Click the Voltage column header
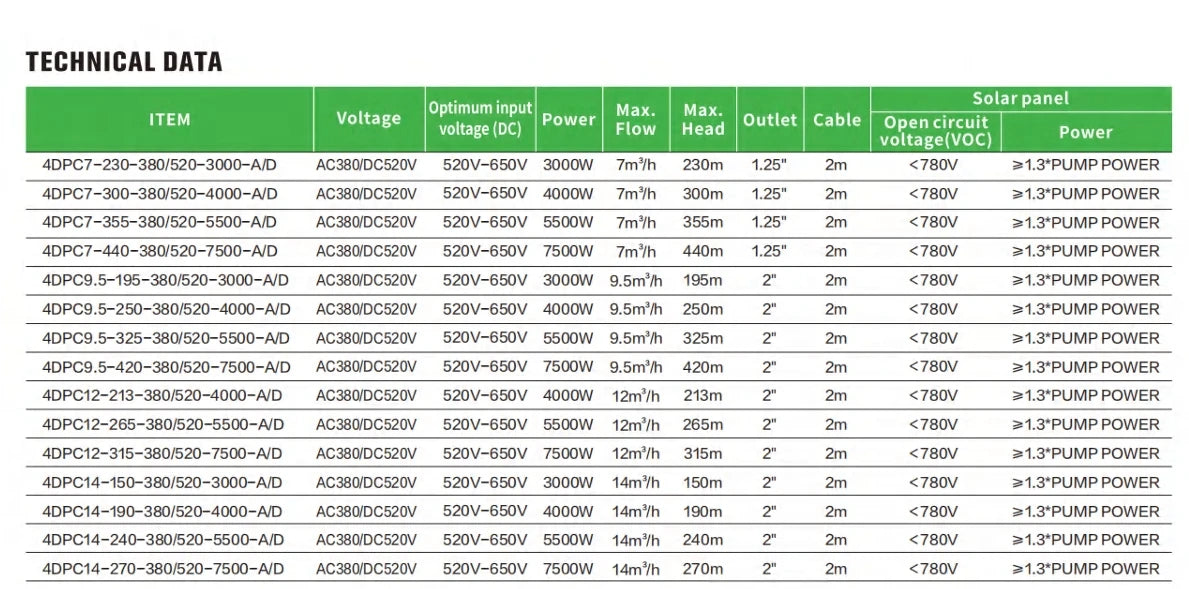 click(368, 120)
